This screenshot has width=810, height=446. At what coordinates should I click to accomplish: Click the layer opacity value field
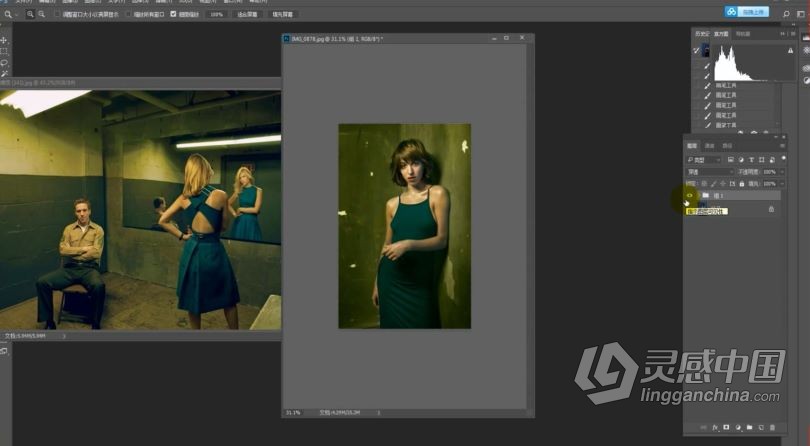[769, 172]
